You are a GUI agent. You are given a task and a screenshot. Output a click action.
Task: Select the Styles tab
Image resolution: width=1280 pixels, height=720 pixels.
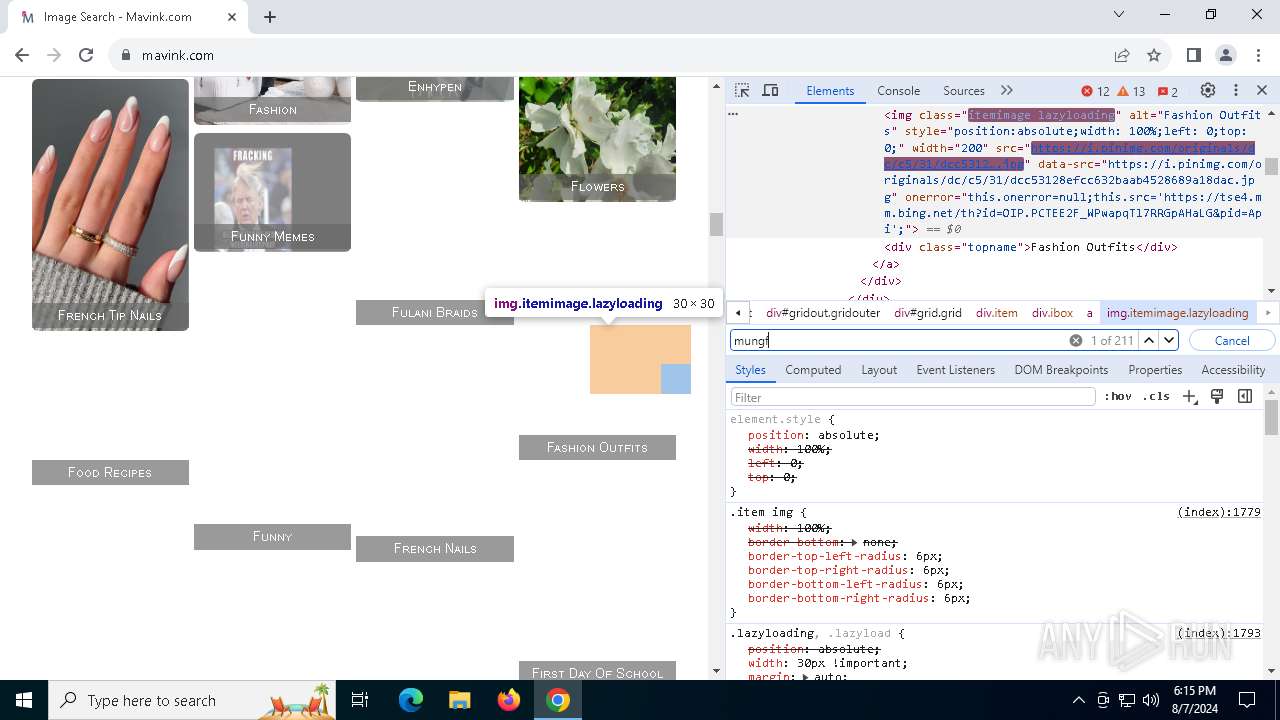point(750,369)
